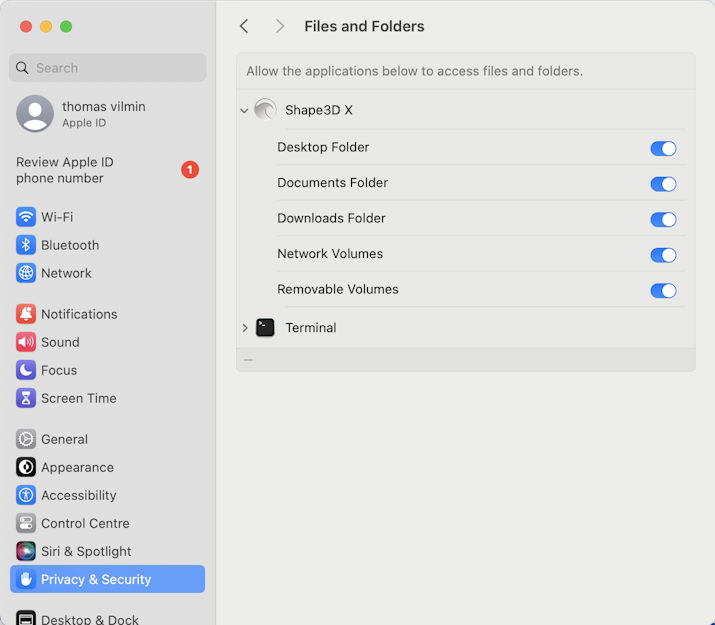
Task: Select the Notifications bell icon
Action: [x=26, y=314]
